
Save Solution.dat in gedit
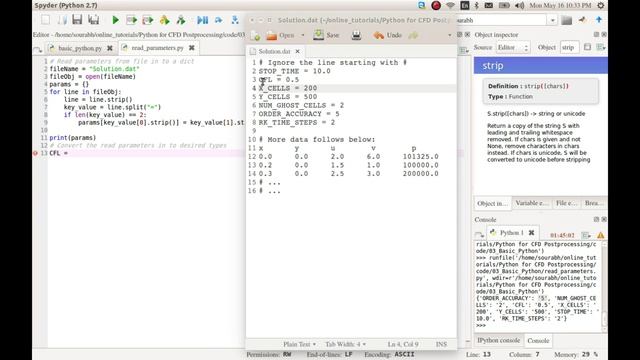point(327,36)
